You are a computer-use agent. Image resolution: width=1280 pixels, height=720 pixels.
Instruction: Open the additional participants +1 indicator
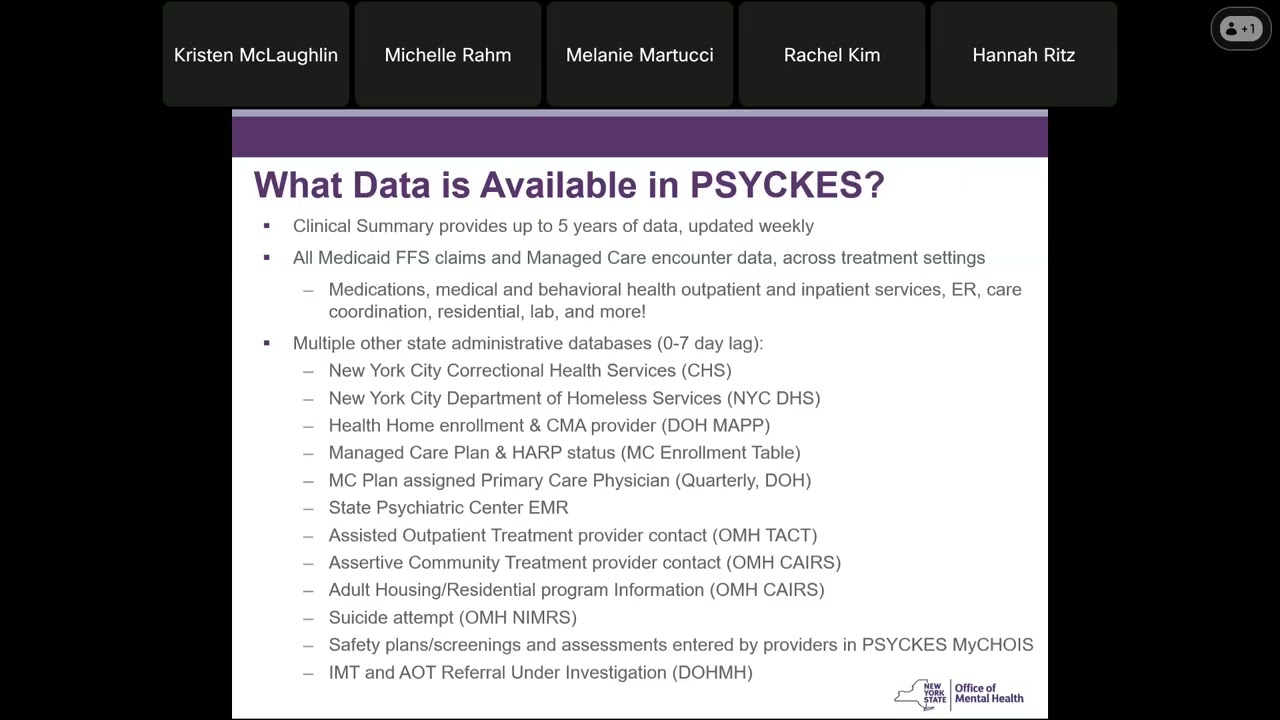tap(1241, 29)
